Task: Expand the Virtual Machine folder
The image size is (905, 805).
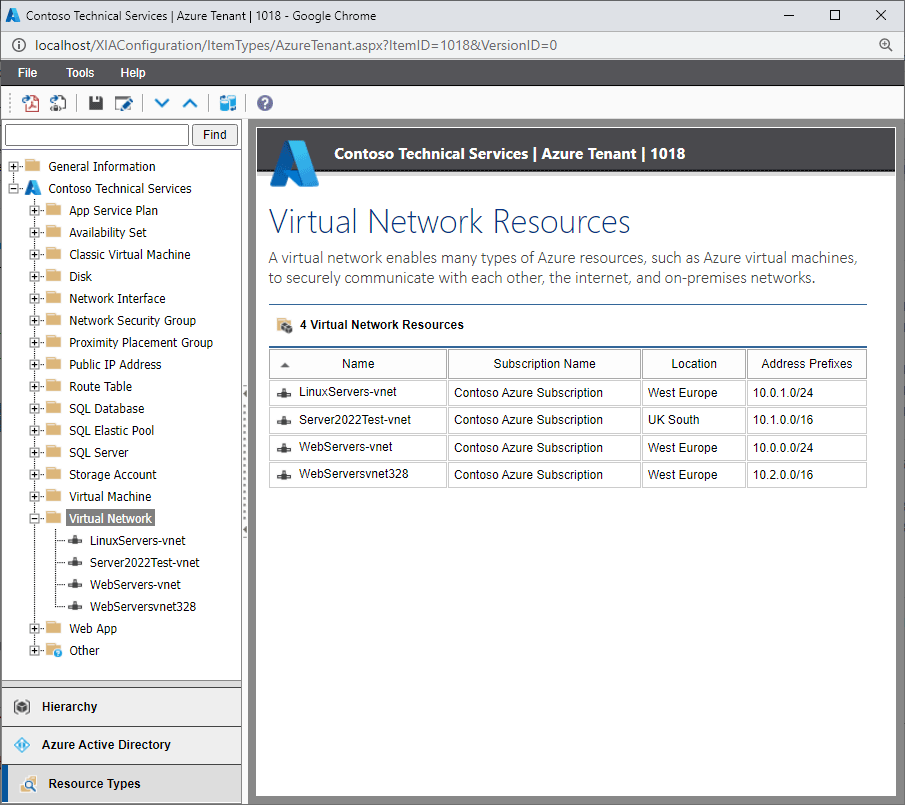Action: (35, 496)
